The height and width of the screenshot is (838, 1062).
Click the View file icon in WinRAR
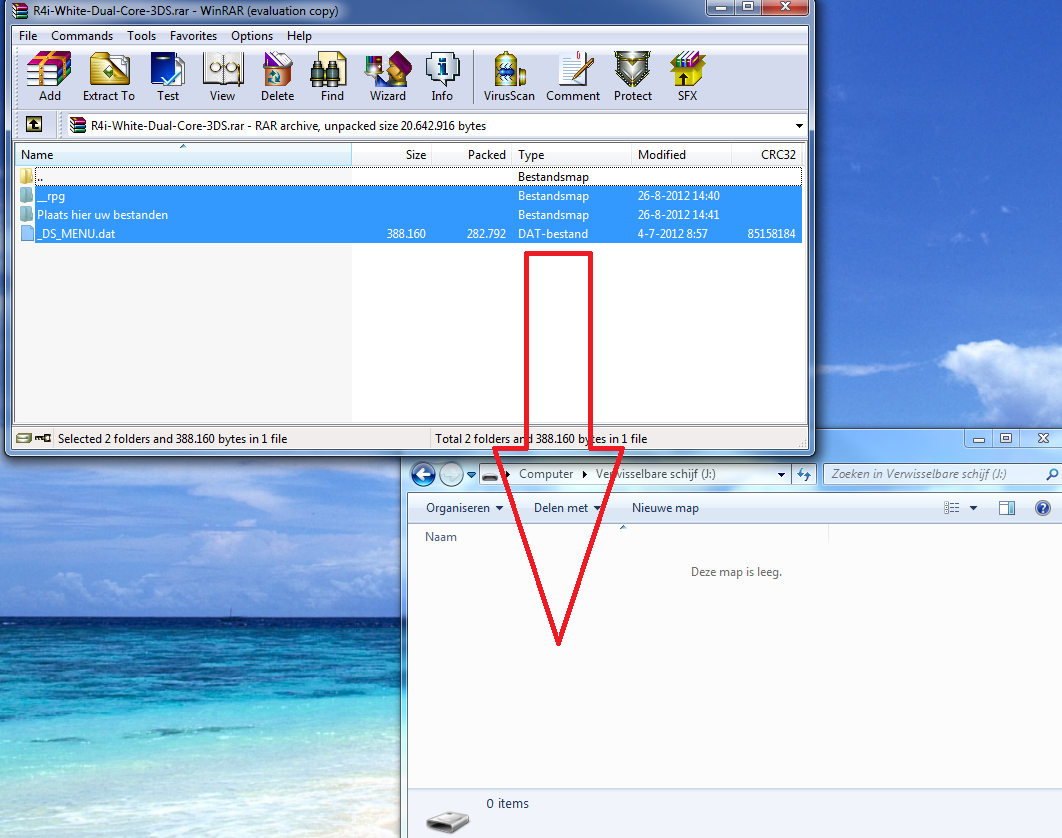[x=222, y=77]
